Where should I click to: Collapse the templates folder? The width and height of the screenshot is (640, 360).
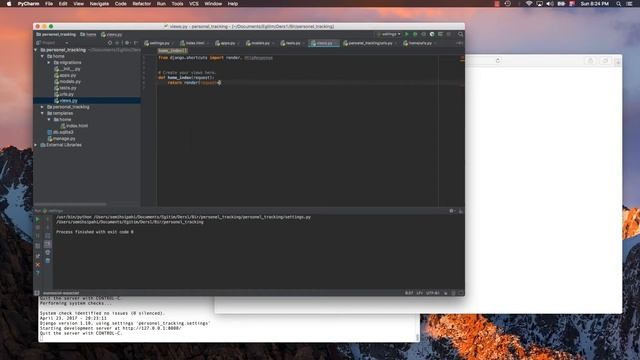tap(42, 113)
